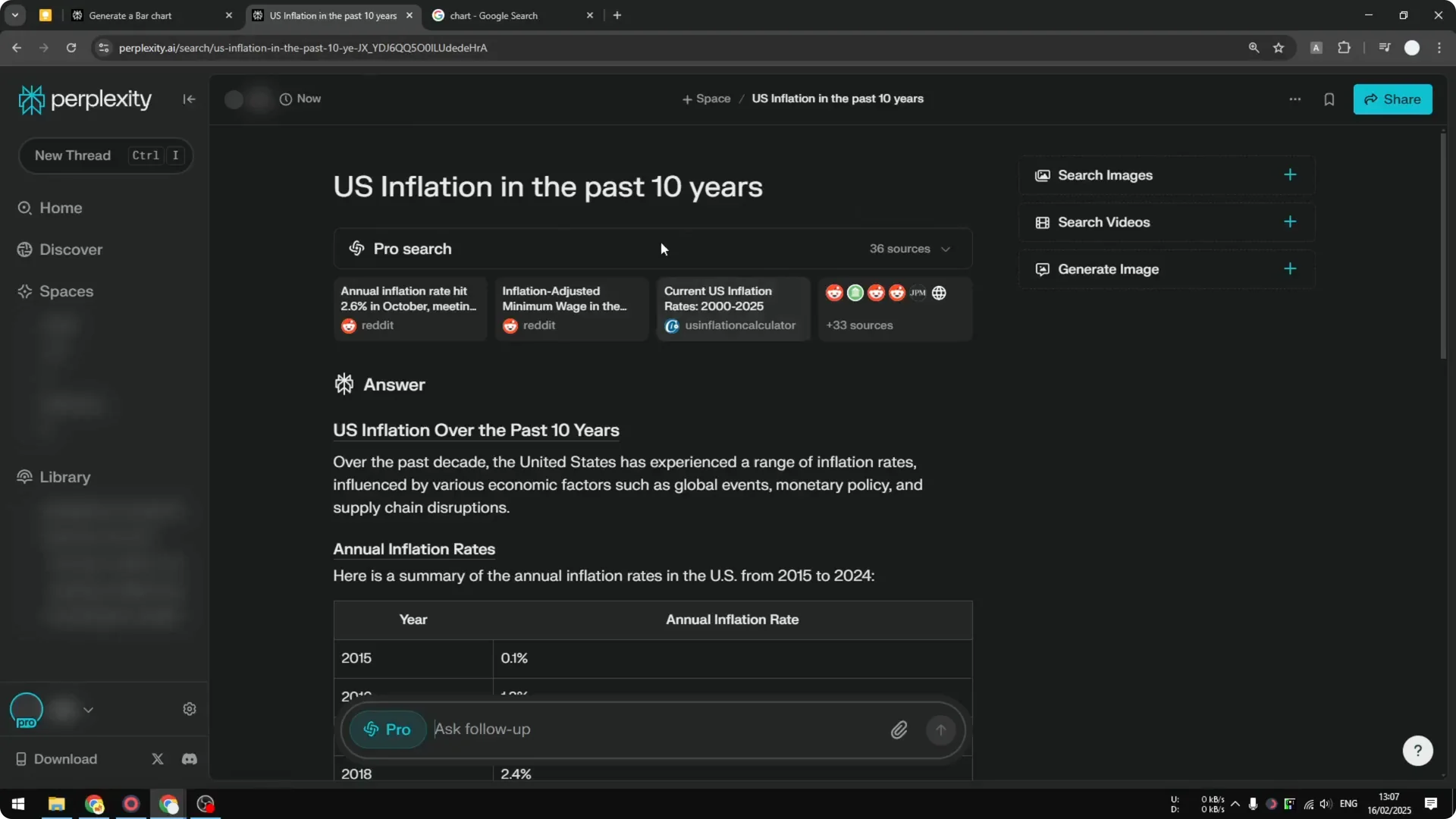
Task: Click the help question mark bubble
Action: [1417, 750]
